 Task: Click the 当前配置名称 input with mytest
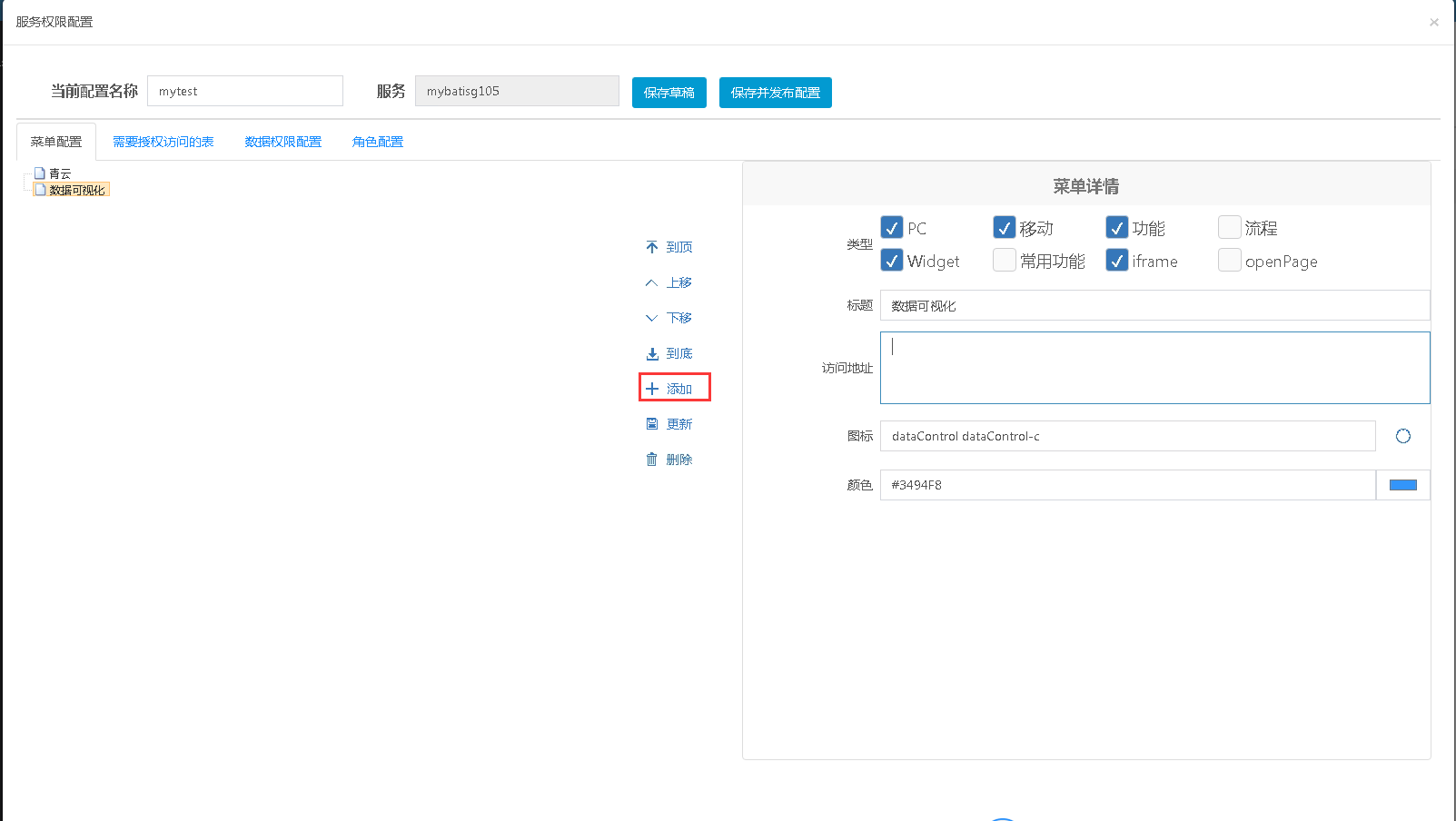tap(245, 91)
